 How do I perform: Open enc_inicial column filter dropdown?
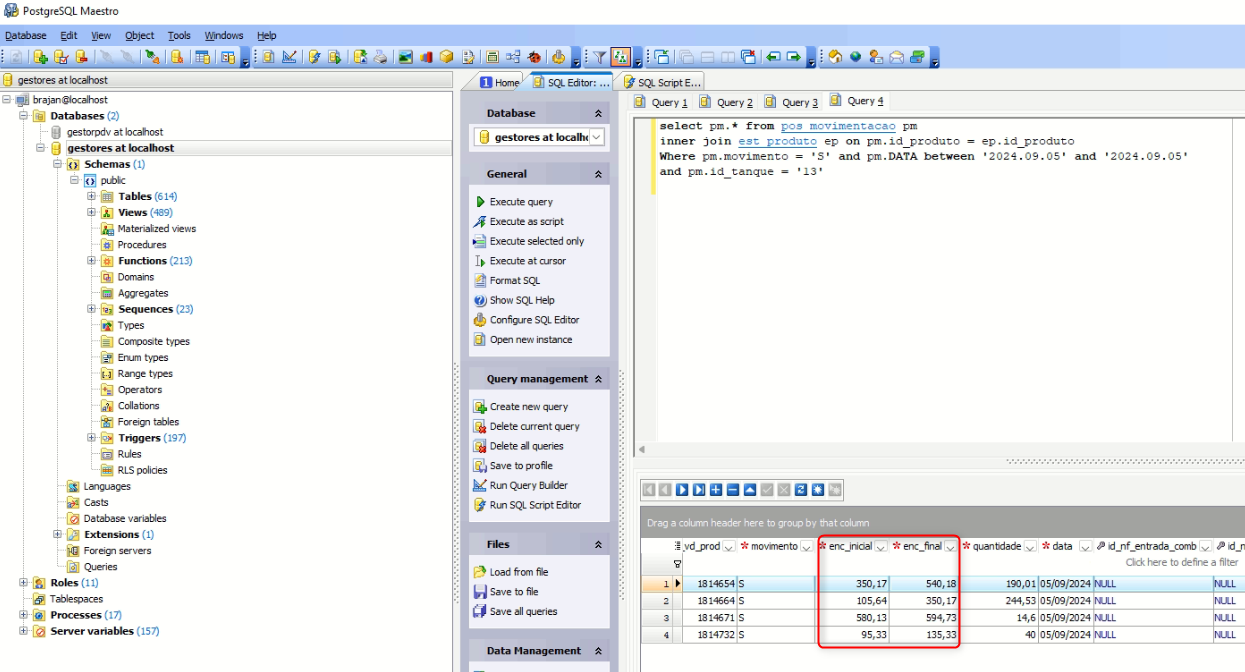[x=881, y=547]
